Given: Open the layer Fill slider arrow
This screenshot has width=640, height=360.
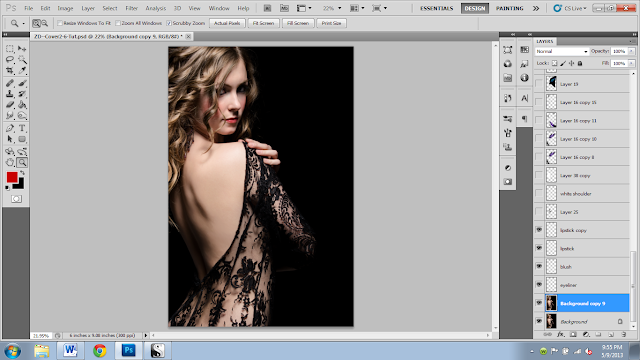Looking at the screenshot, I should 631,63.
